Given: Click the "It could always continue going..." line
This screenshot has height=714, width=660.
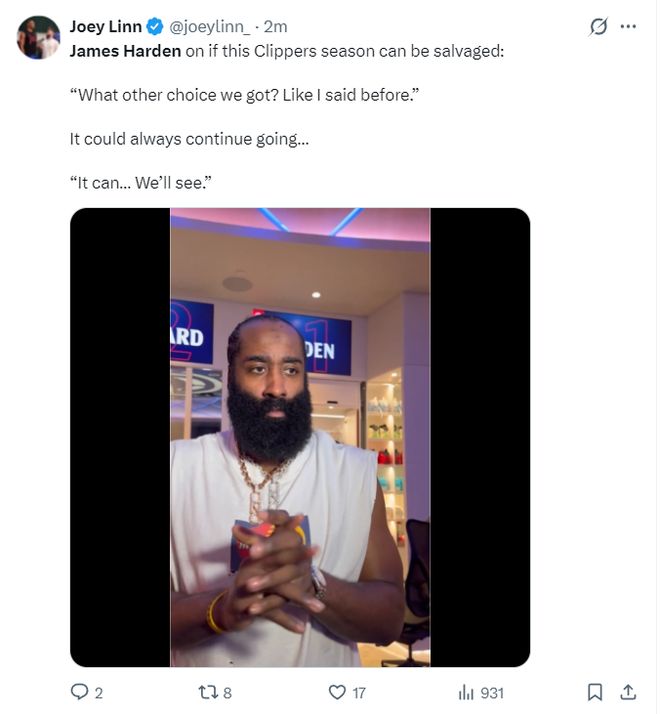Looking at the screenshot, I should (x=189, y=139).
